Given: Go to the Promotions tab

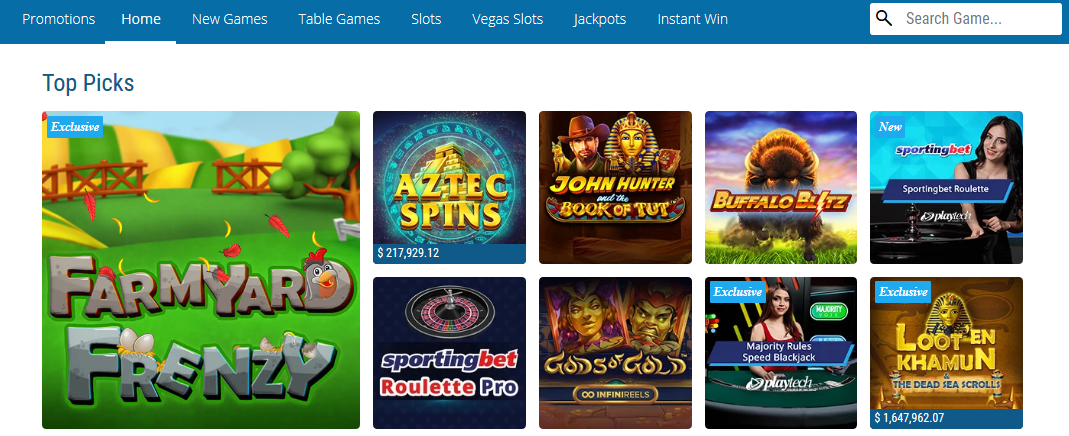Looking at the screenshot, I should click(x=59, y=19).
